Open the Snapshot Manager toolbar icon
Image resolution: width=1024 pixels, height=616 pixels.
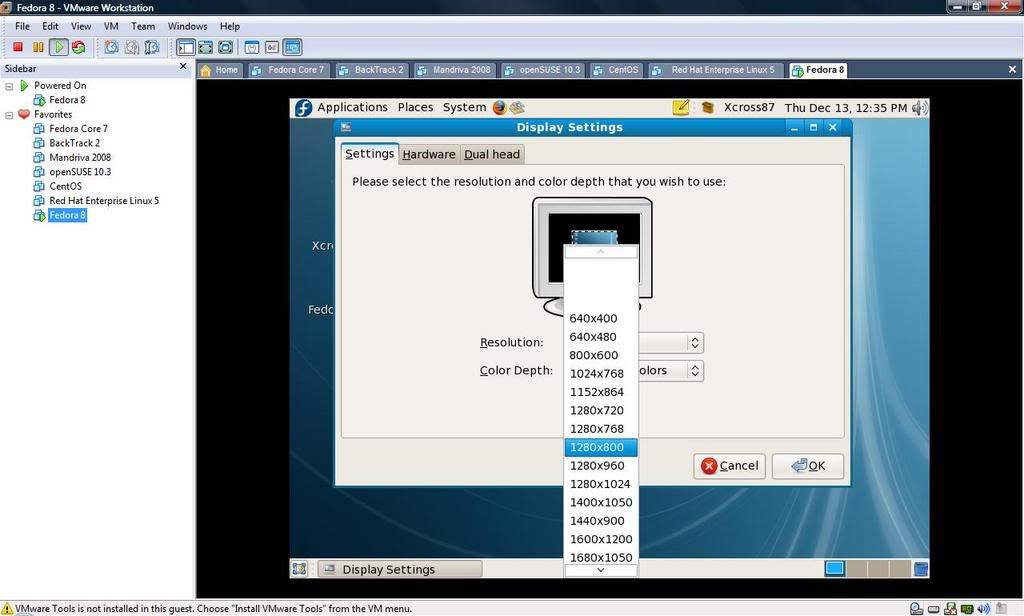[152, 47]
